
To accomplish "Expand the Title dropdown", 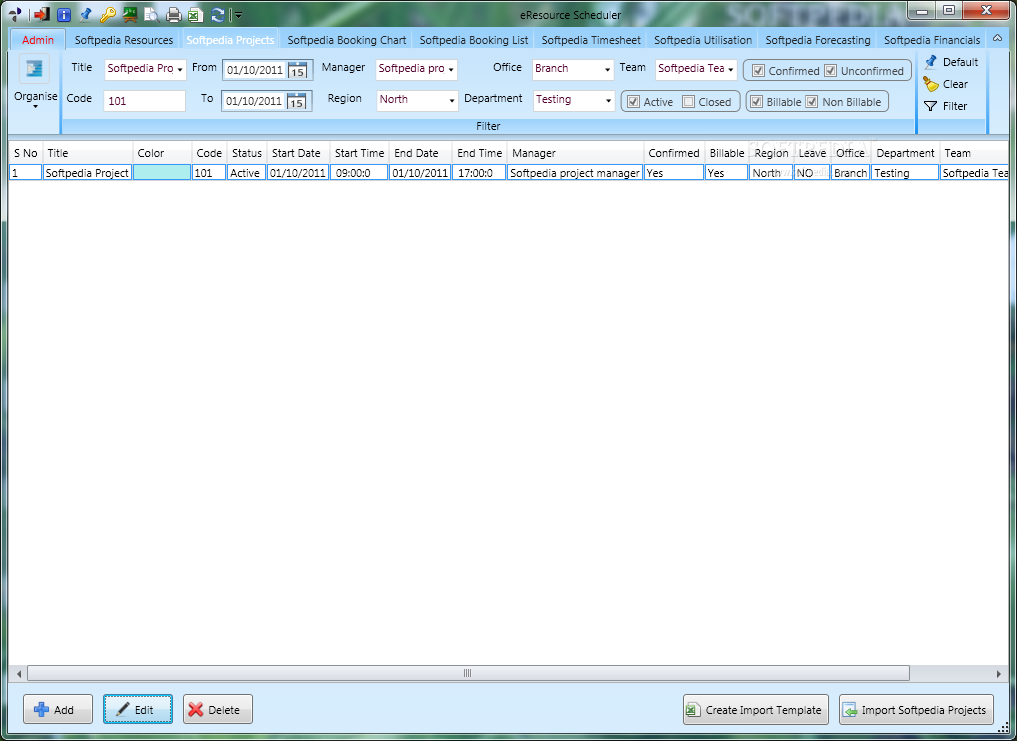I will pyautogui.click(x=180, y=69).
